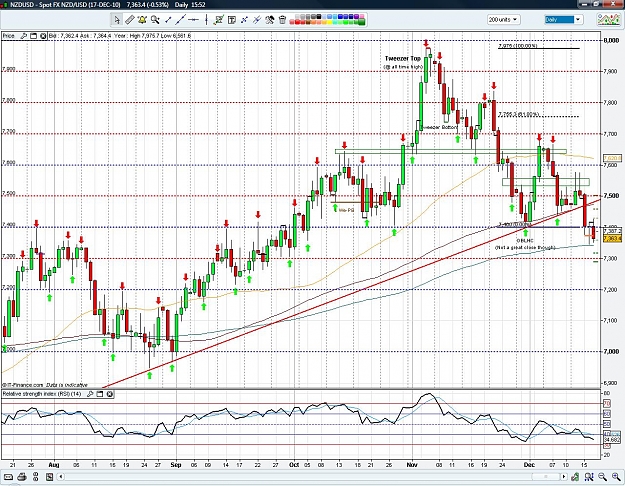
Task: Click the RSI panel window icon
Action: click(100, 394)
